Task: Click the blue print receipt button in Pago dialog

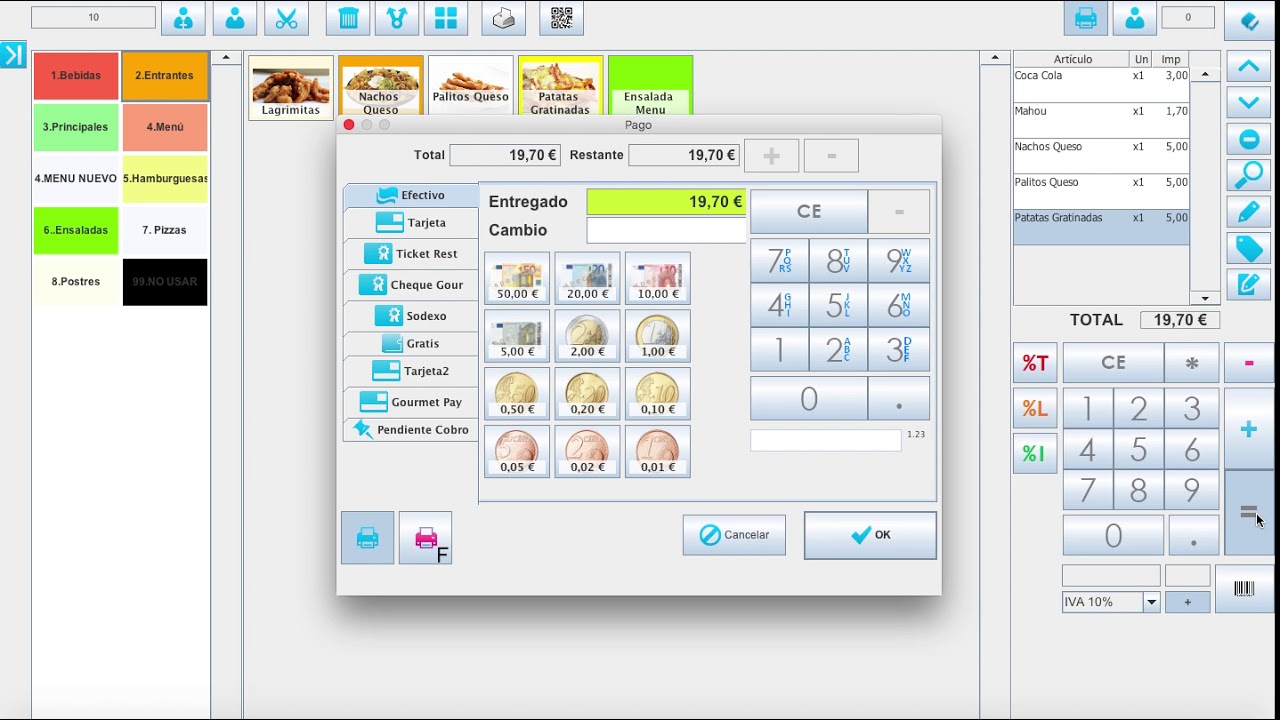Action: (368, 538)
